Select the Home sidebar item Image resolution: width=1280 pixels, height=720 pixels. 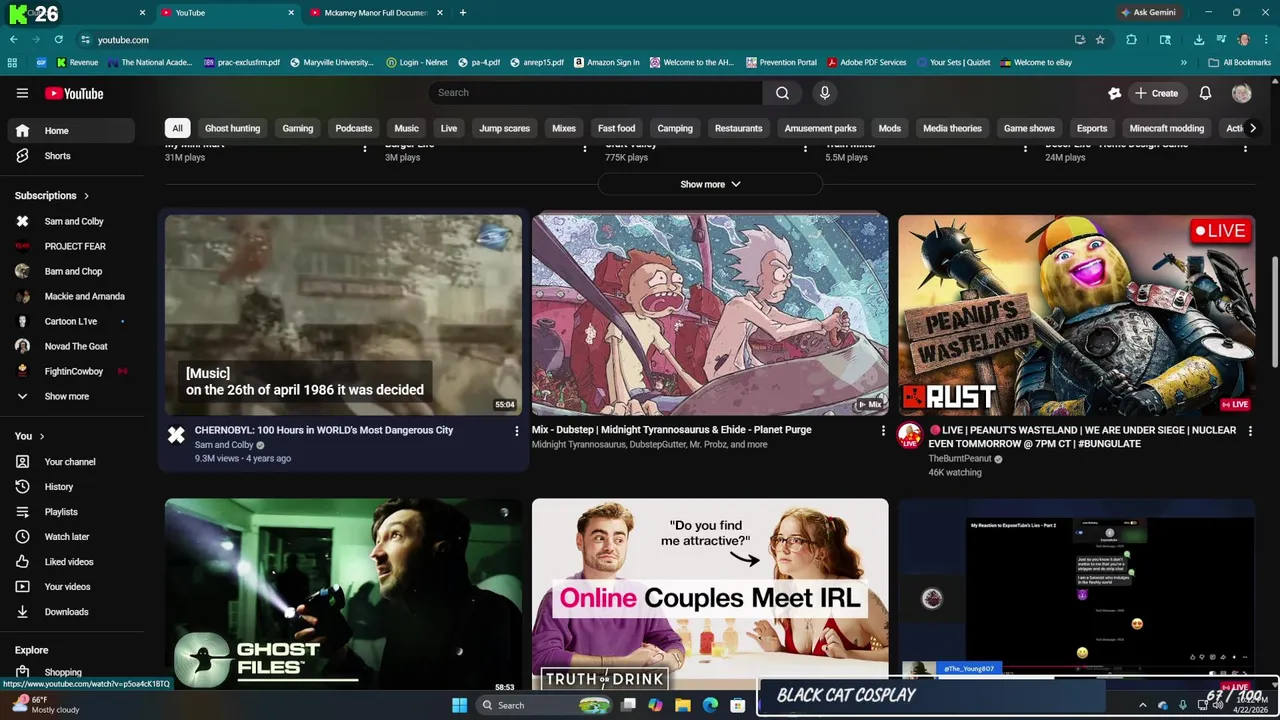tap(71, 131)
